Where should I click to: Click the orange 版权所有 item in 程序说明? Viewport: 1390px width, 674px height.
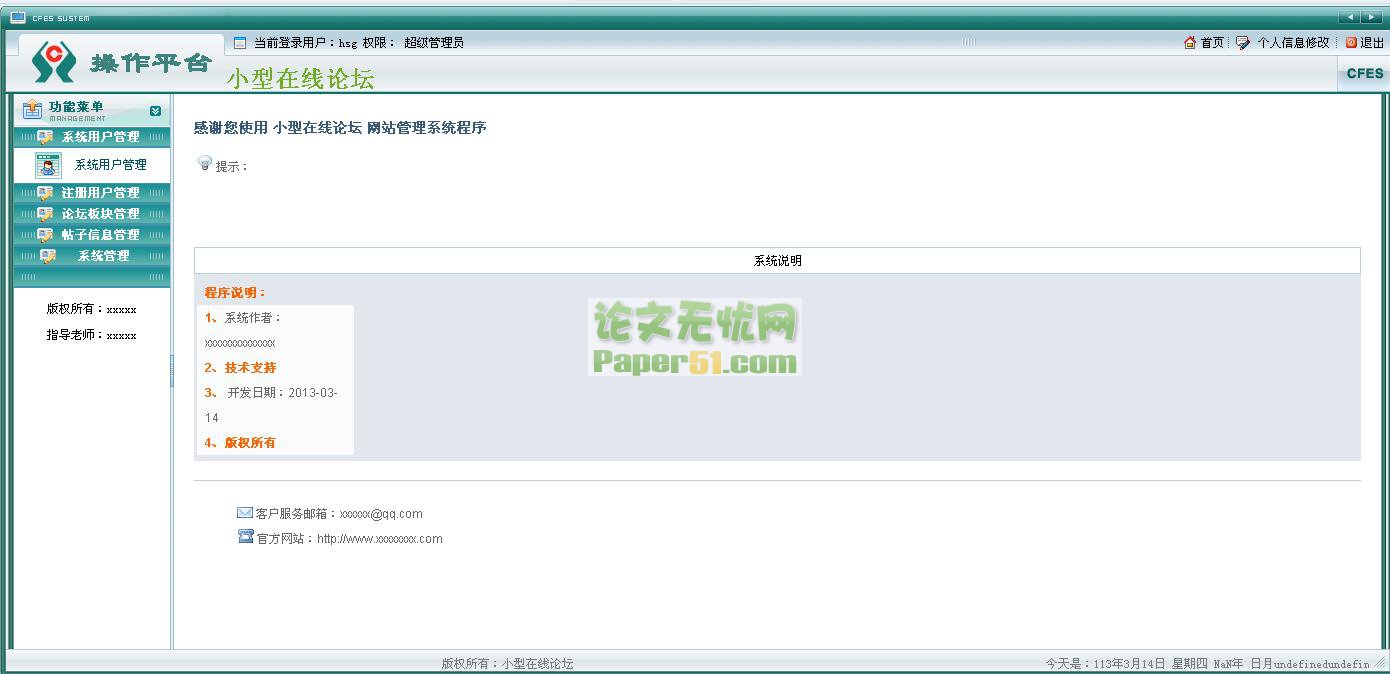pos(240,443)
